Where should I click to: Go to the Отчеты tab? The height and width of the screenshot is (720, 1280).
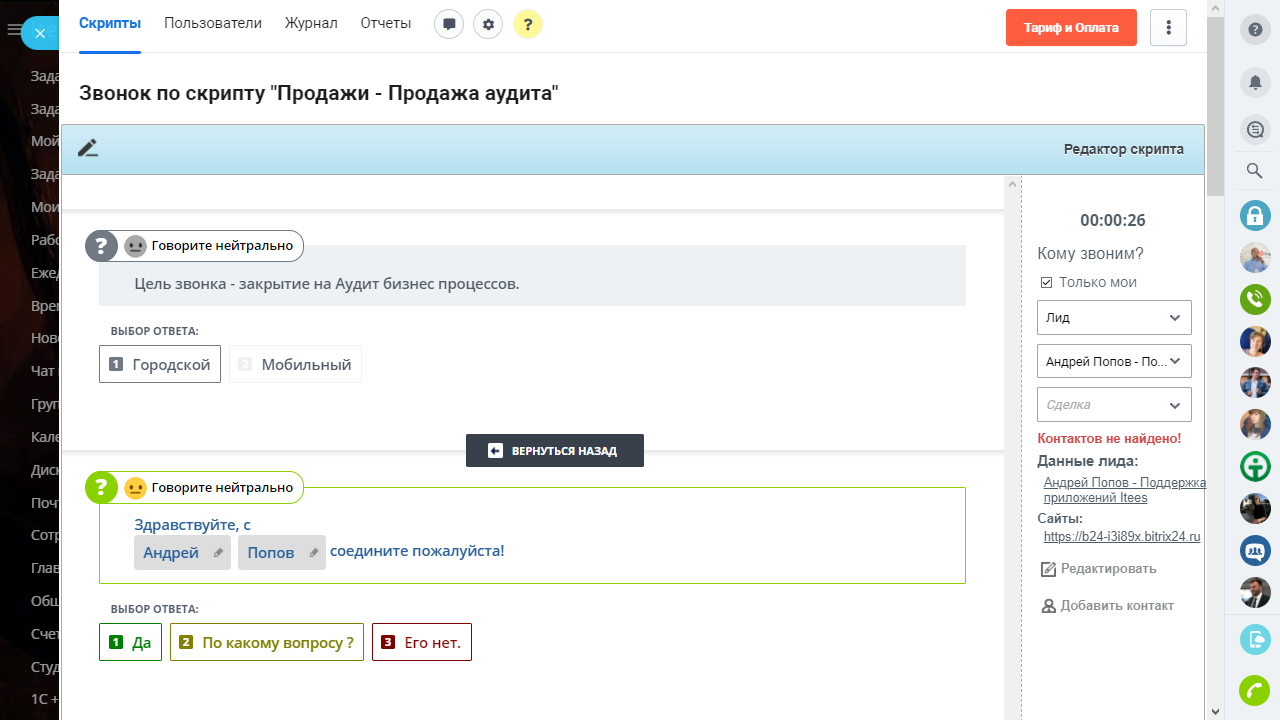pyautogui.click(x=386, y=23)
